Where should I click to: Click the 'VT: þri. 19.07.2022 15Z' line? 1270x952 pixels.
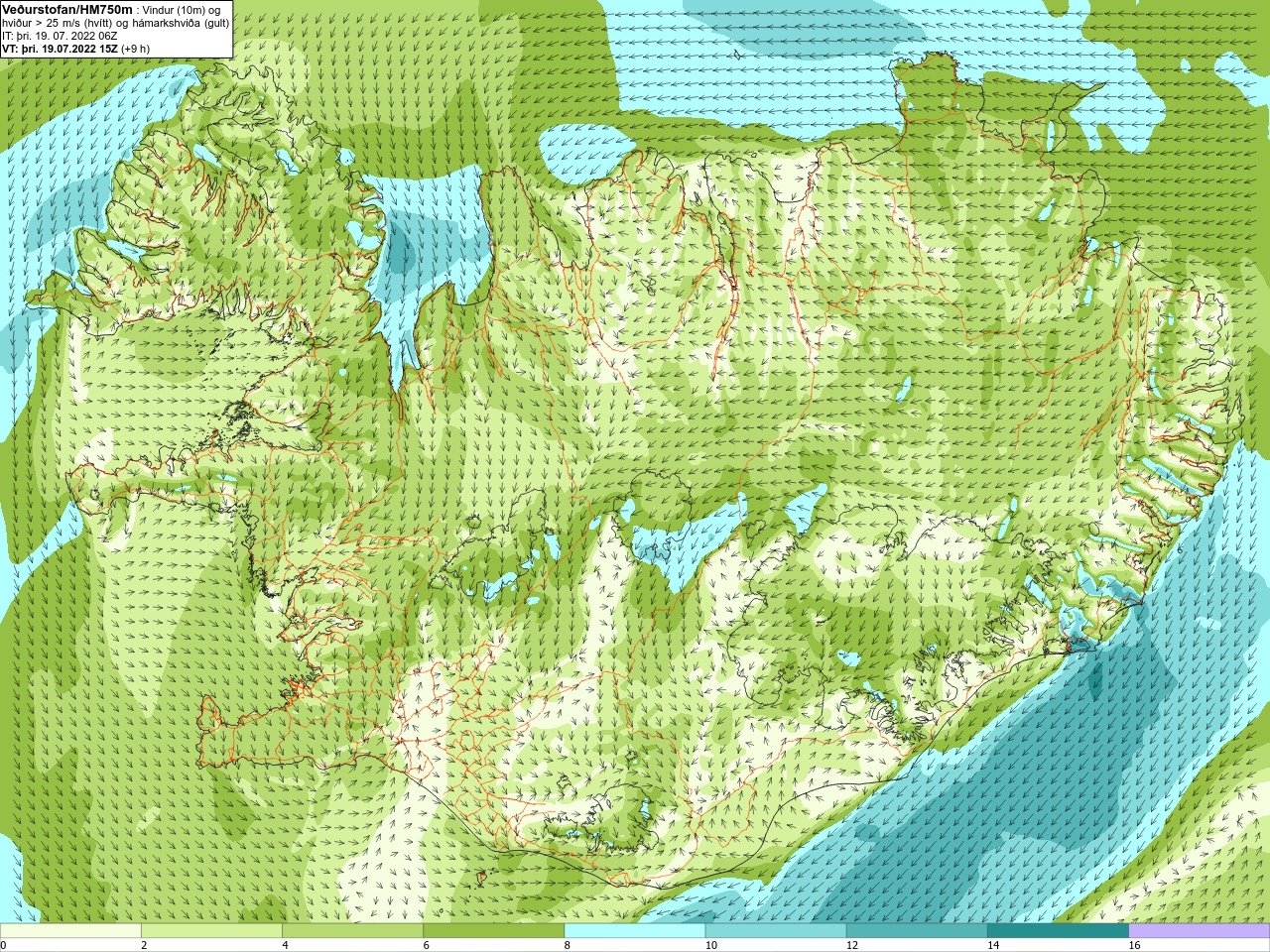click(60, 49)
